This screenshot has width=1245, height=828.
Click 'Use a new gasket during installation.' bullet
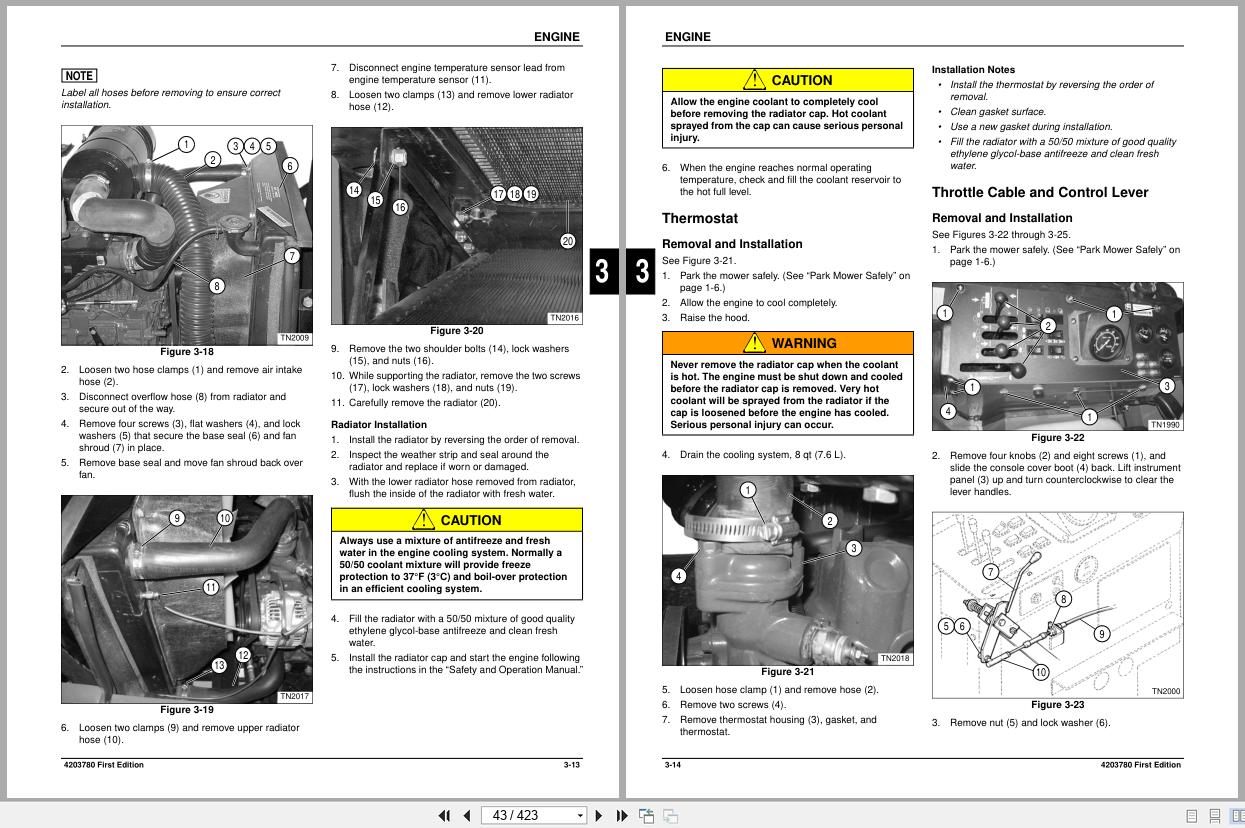coord(1031,127)
